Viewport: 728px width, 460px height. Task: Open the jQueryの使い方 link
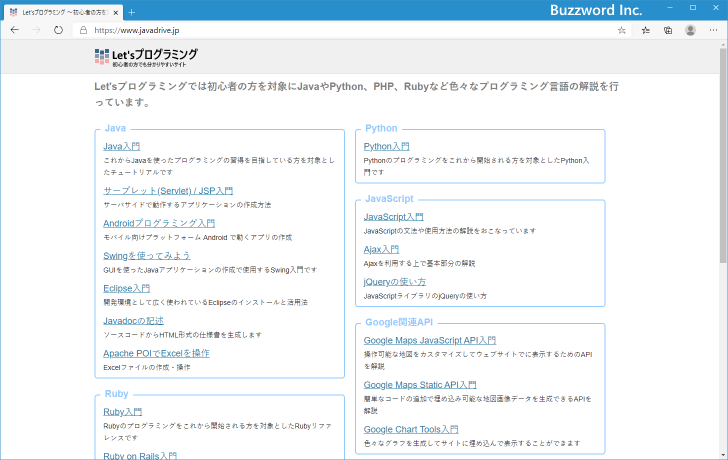click(x=395, y=282)
